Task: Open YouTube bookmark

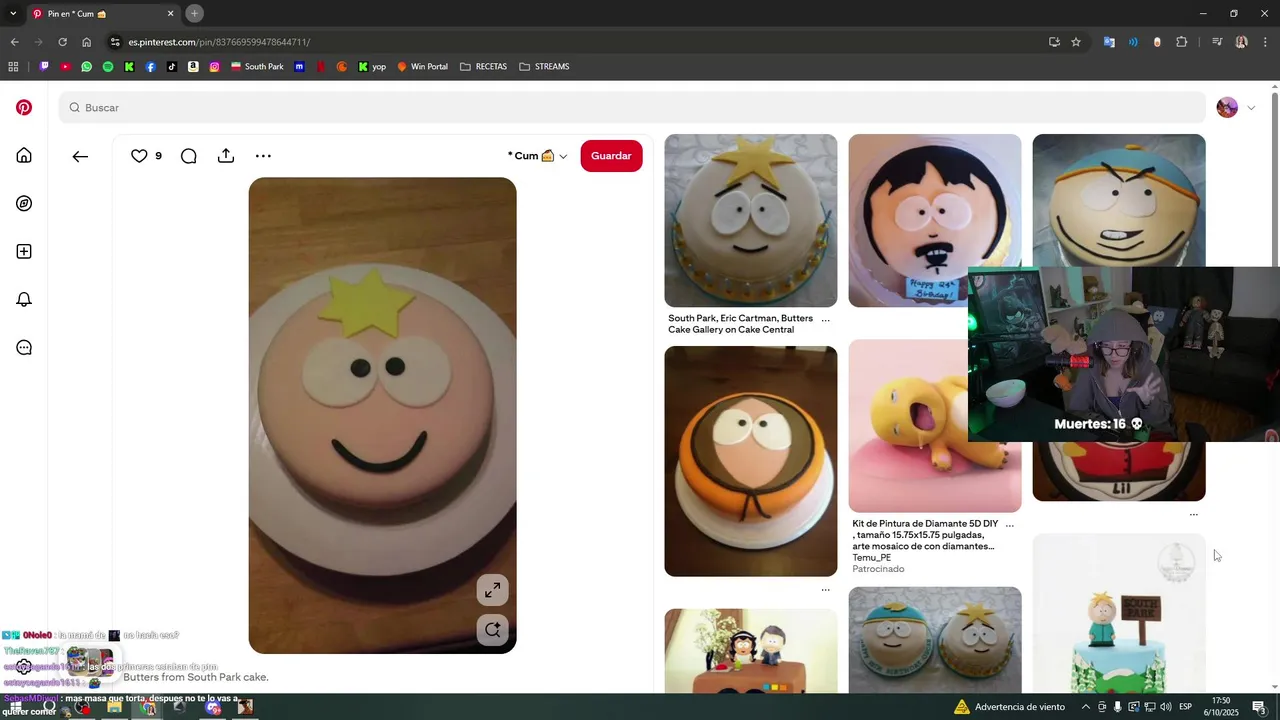Action: click(x=65, y=67)
